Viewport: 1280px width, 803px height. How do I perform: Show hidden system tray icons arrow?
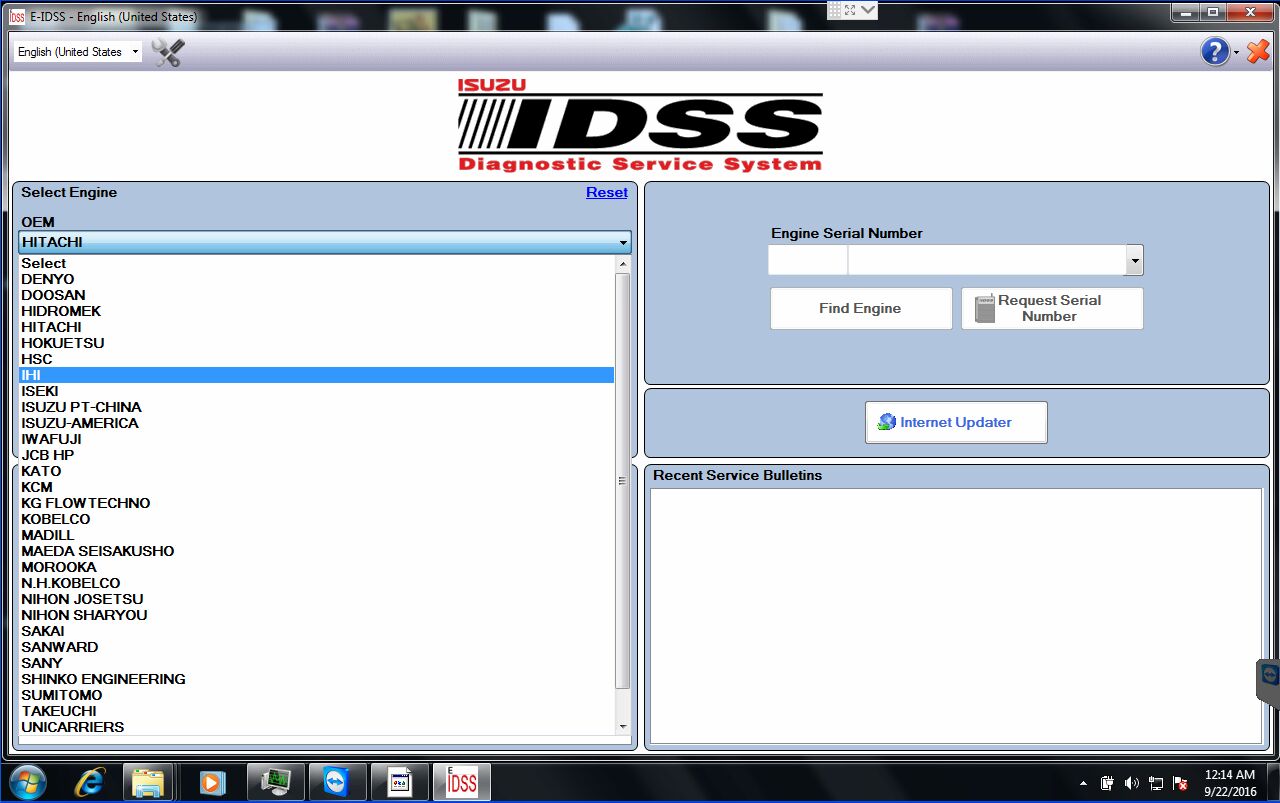pos(1084,783)
